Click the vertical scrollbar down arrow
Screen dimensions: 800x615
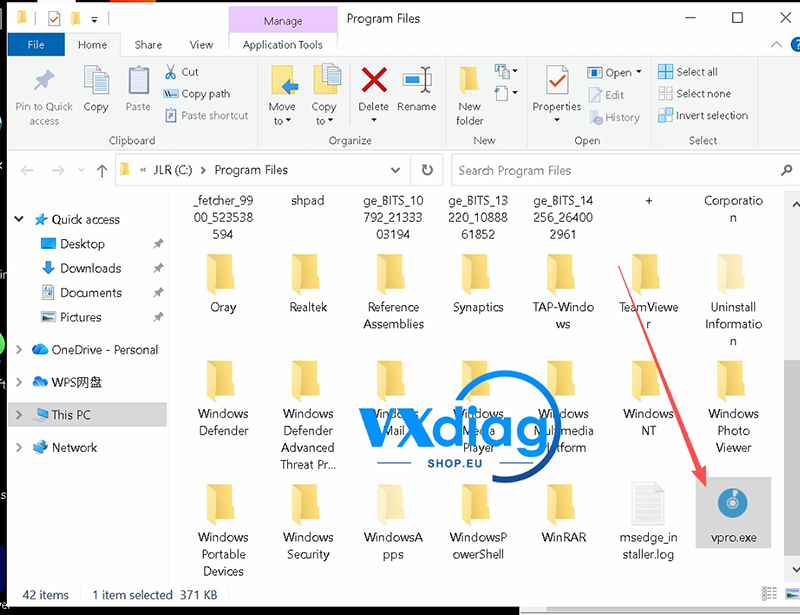tap(794, 570)
